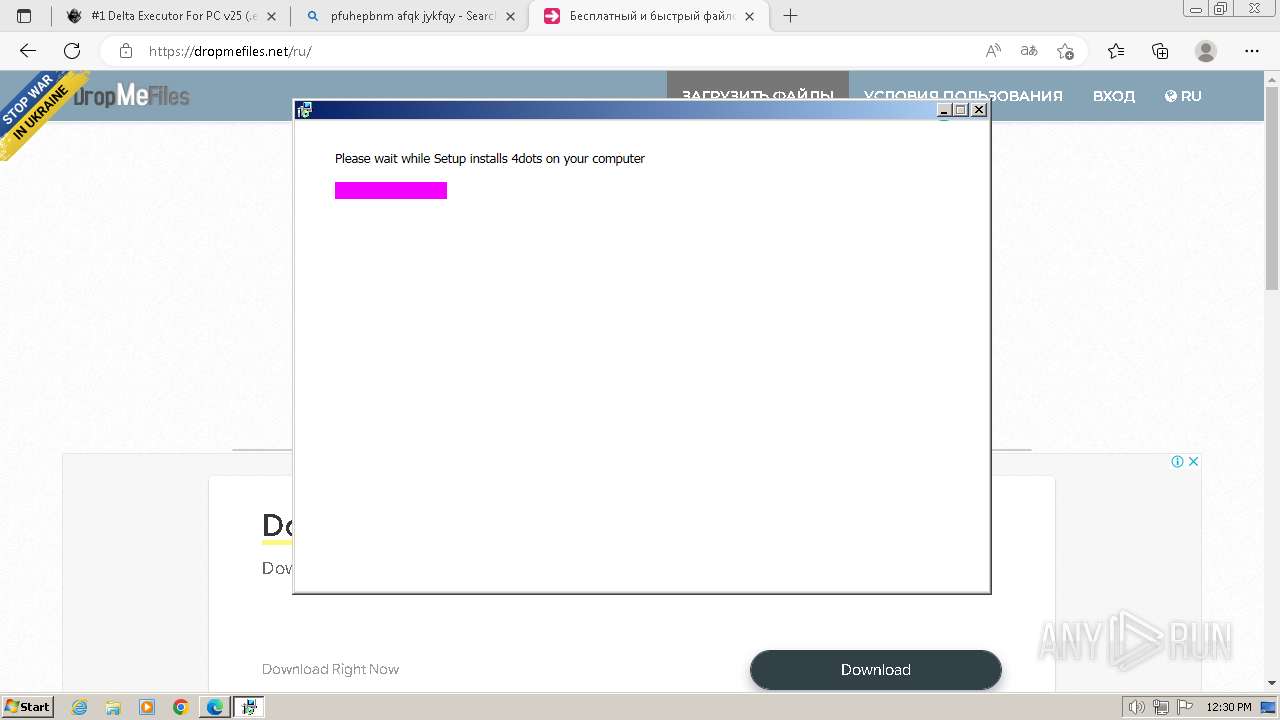The height and width of the screenshot is (720, 1280).
Task: Open the RU language selector
Action: (1183, 96)
